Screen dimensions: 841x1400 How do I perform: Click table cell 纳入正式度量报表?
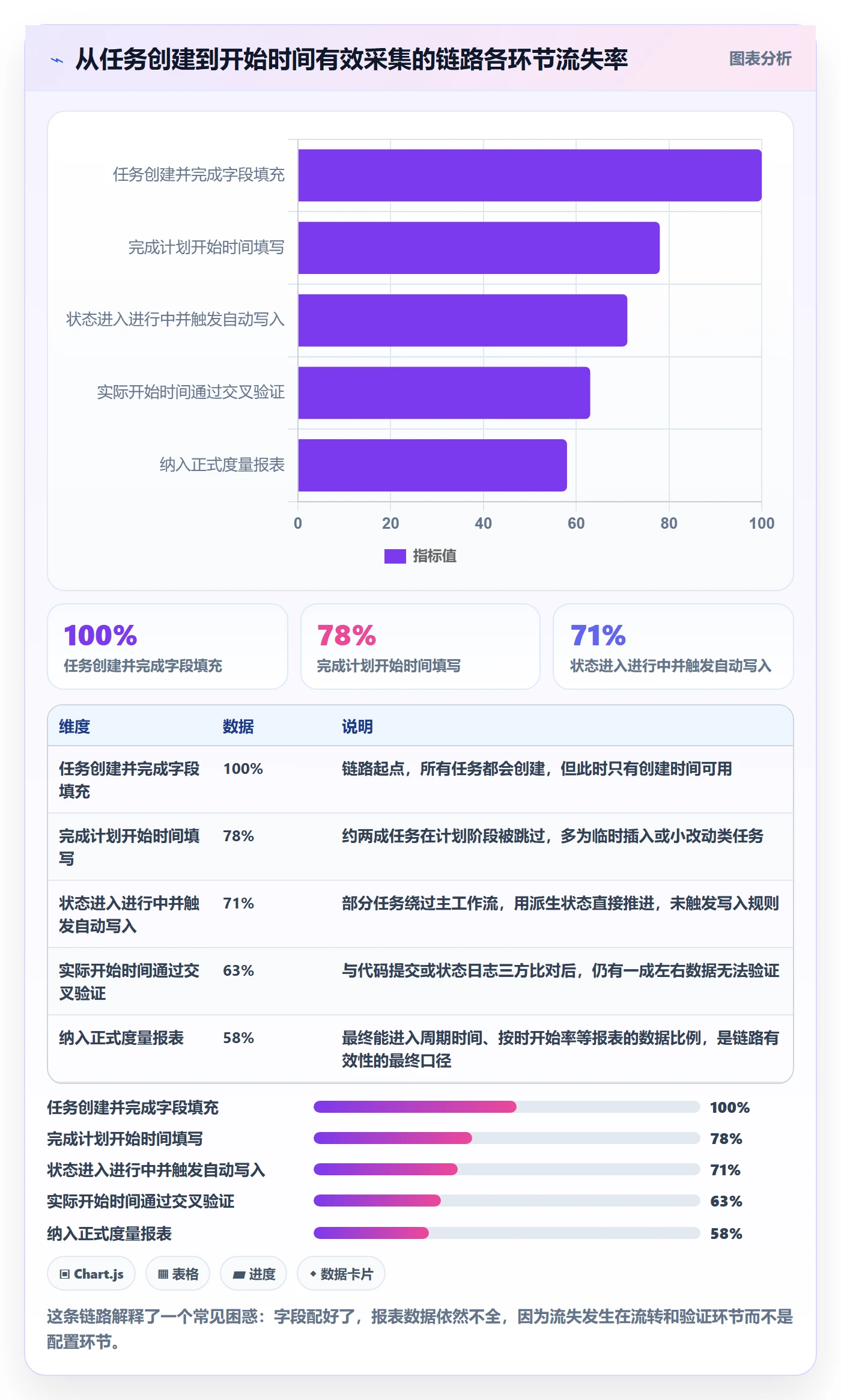coord(121,1038)
